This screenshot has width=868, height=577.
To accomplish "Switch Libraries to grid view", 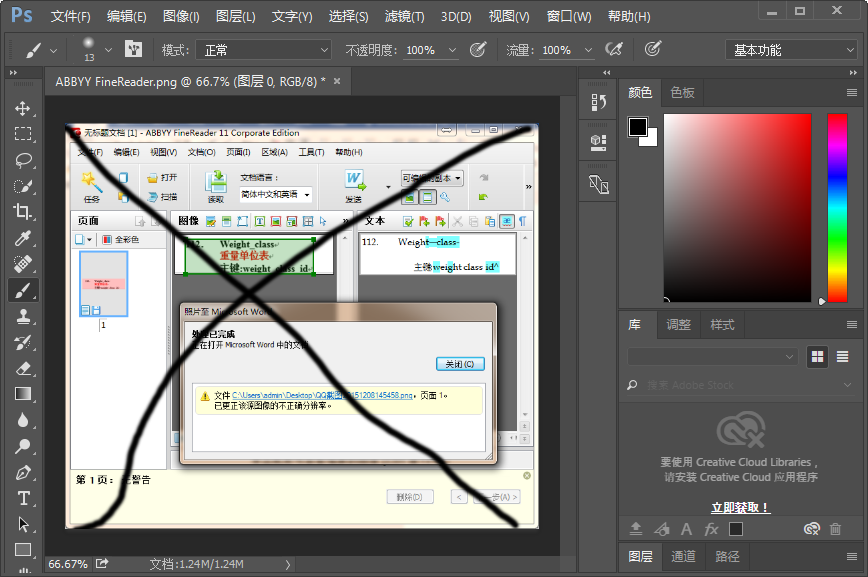I will 817,357.
